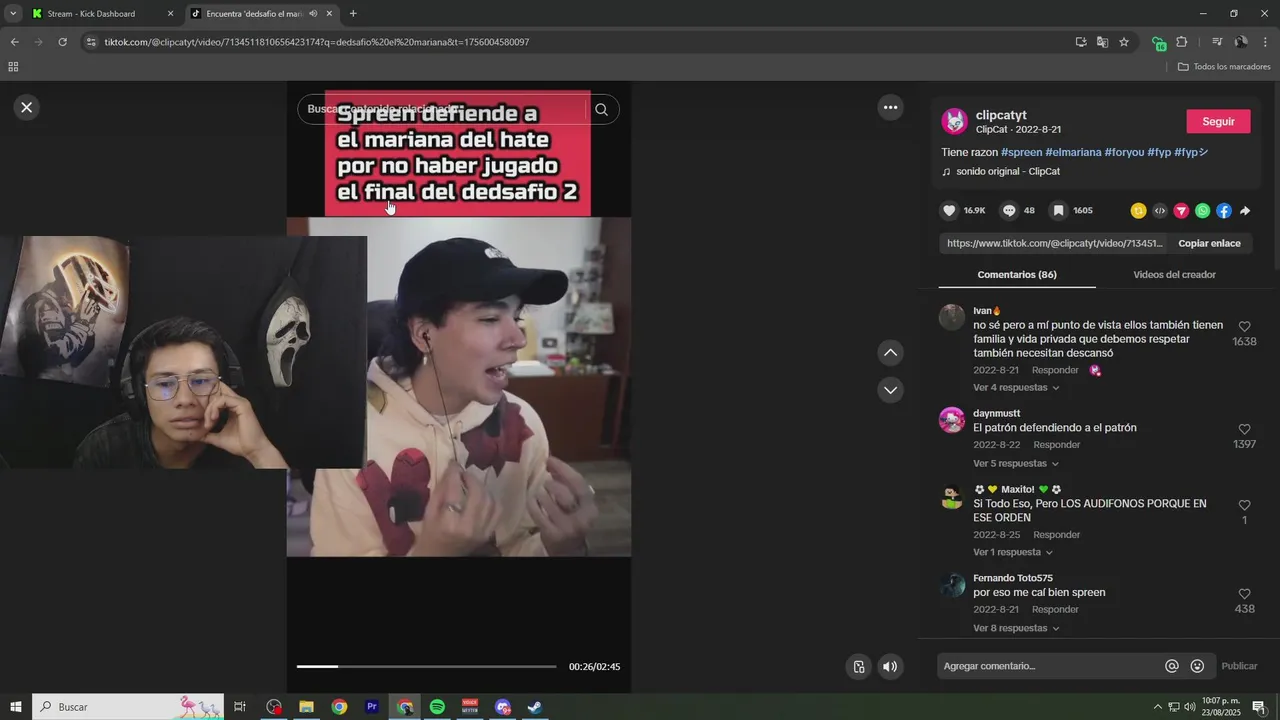Bookmark this page with the star icon
Image resolution: width=1280 pixels, height=720 pixels.
point(1124,42)
